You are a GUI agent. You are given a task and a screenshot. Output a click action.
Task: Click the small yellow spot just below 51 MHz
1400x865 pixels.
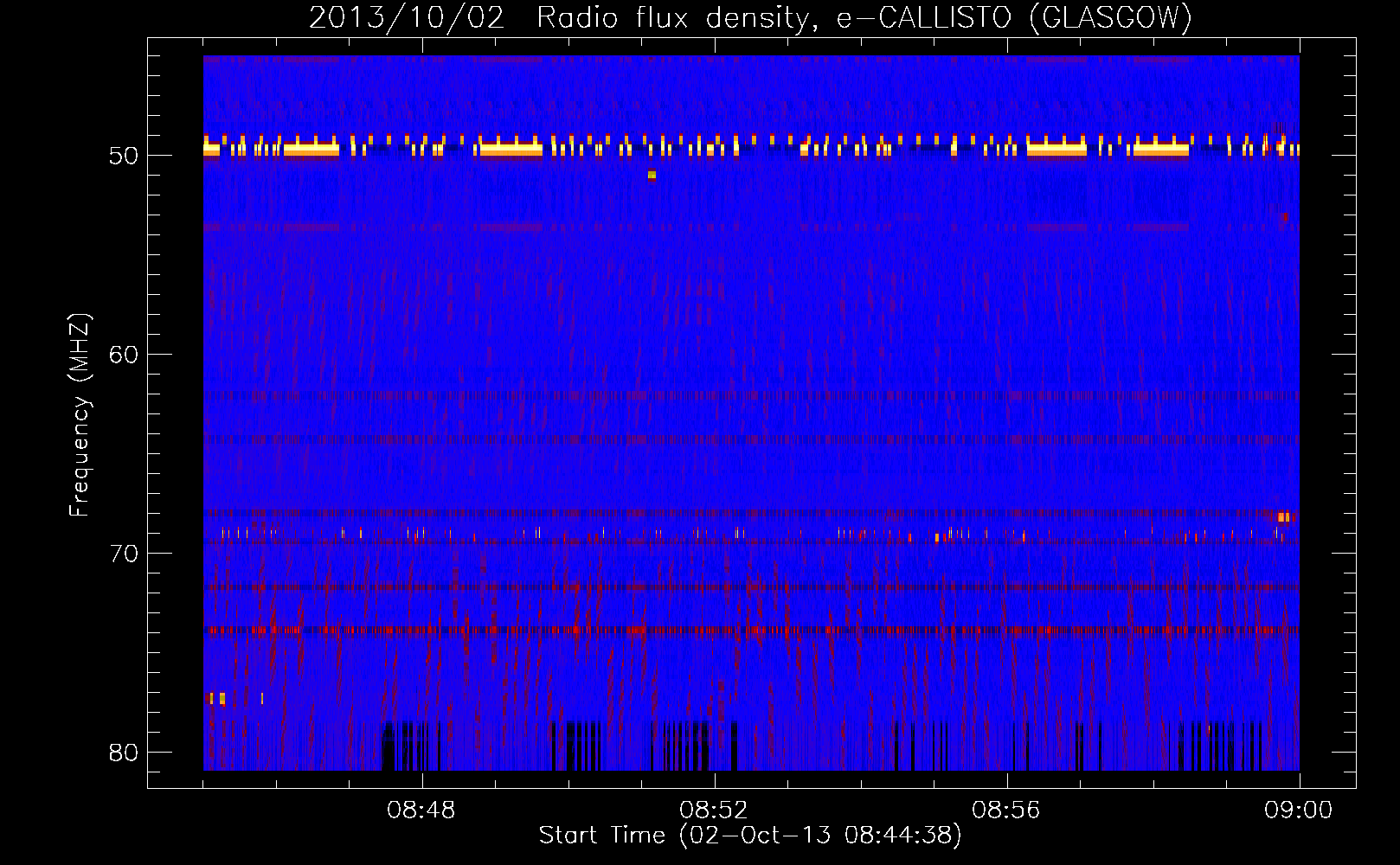click(x=652, y=175)
